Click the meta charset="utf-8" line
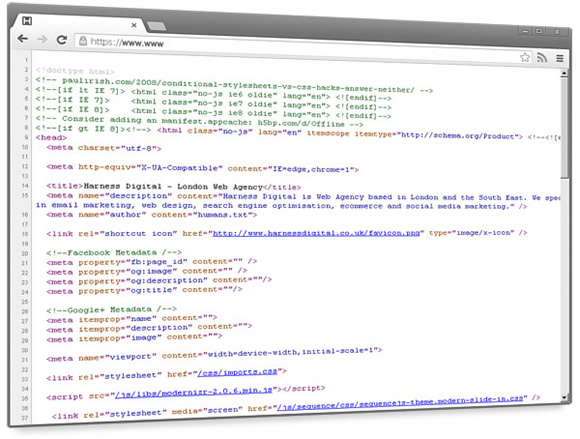580x439 pixels. [104, 148]
